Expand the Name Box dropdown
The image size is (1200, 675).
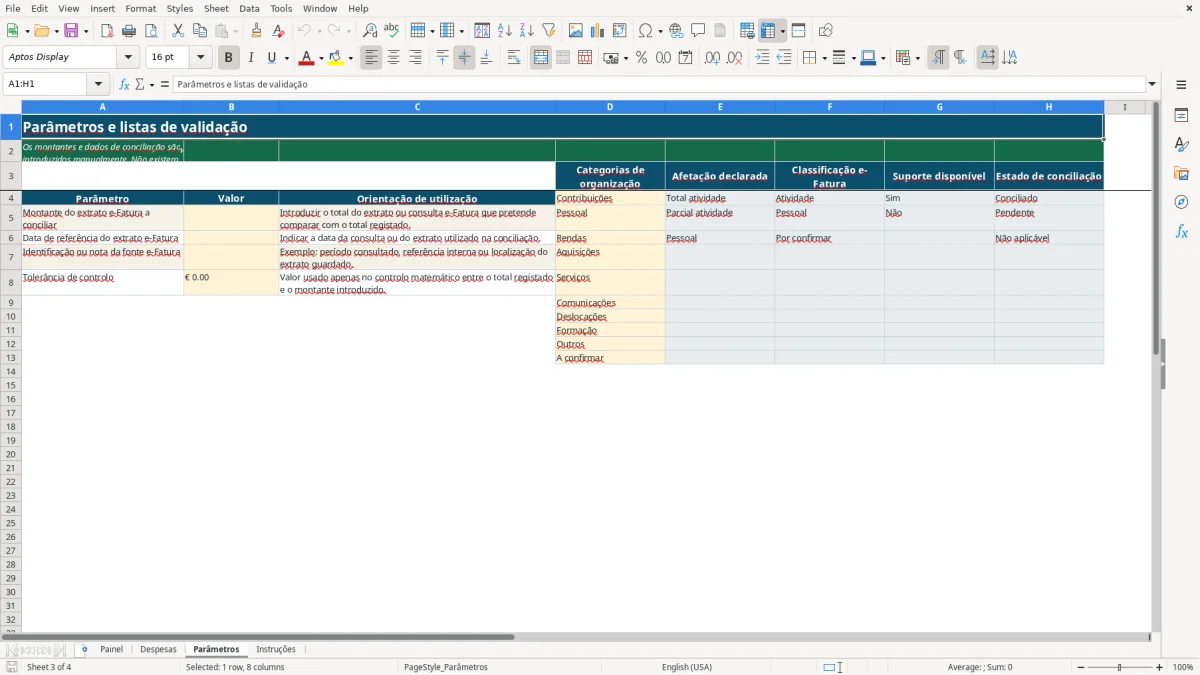pos(98,85)
